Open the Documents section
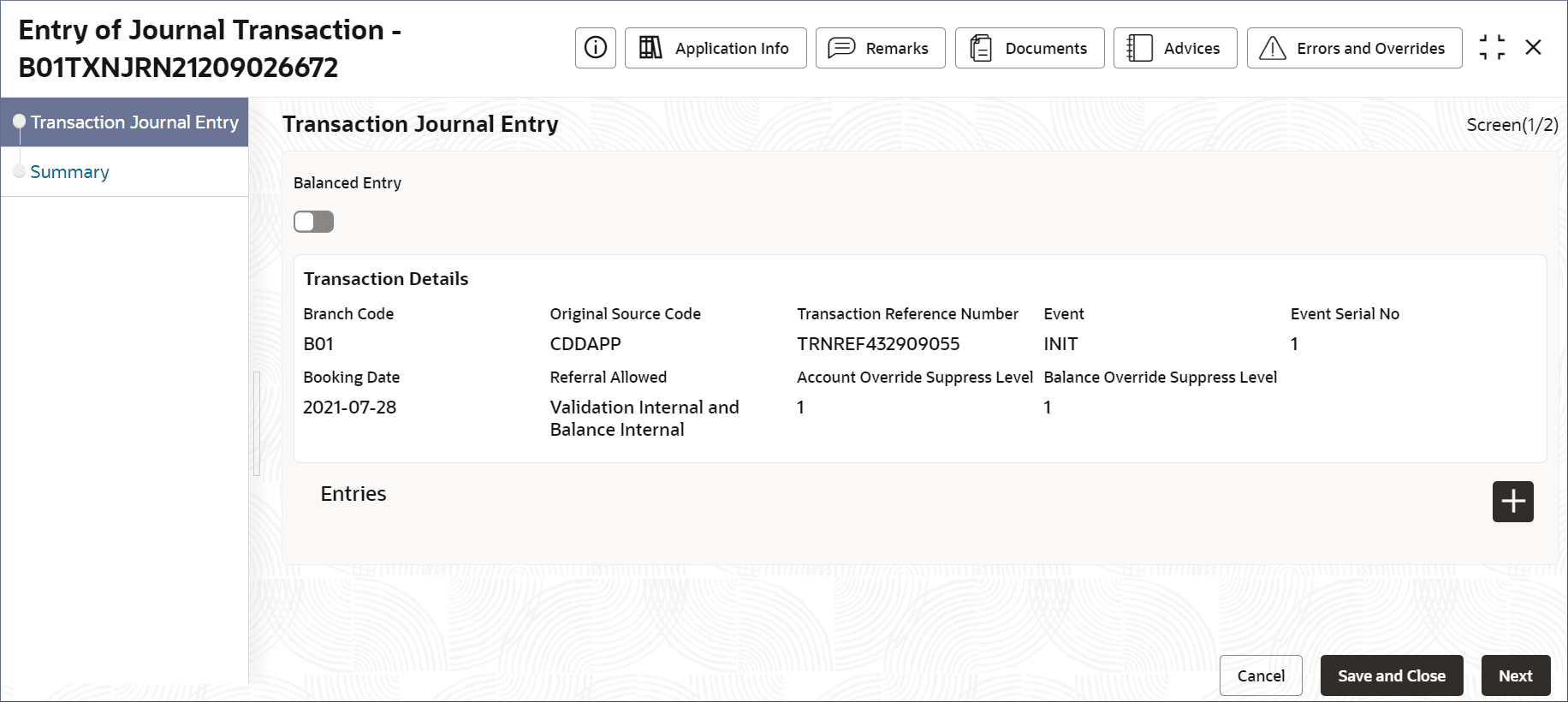Viewport: 1568px width, 702px height. coord(1030,48)
